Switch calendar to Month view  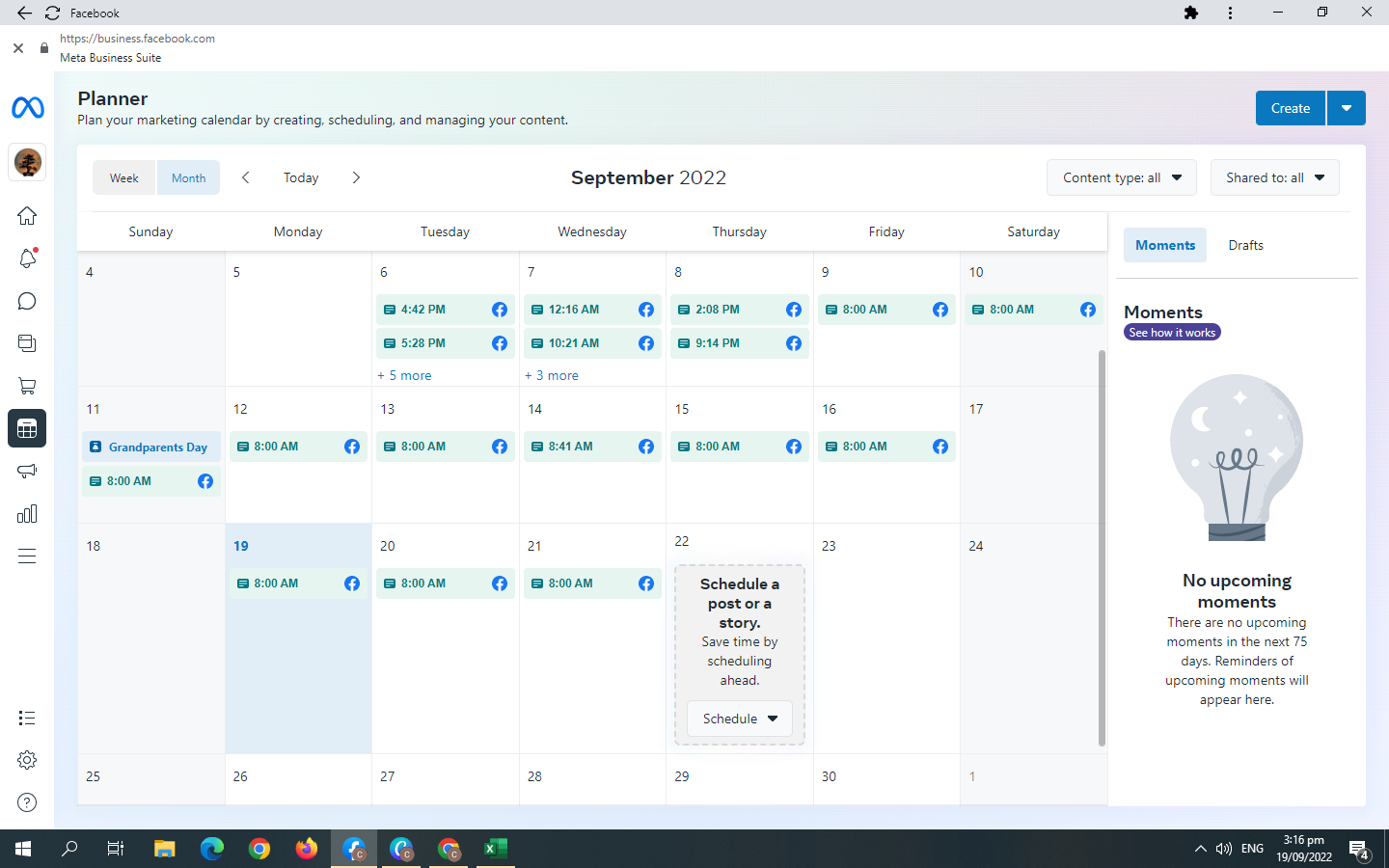coord(189,177)
